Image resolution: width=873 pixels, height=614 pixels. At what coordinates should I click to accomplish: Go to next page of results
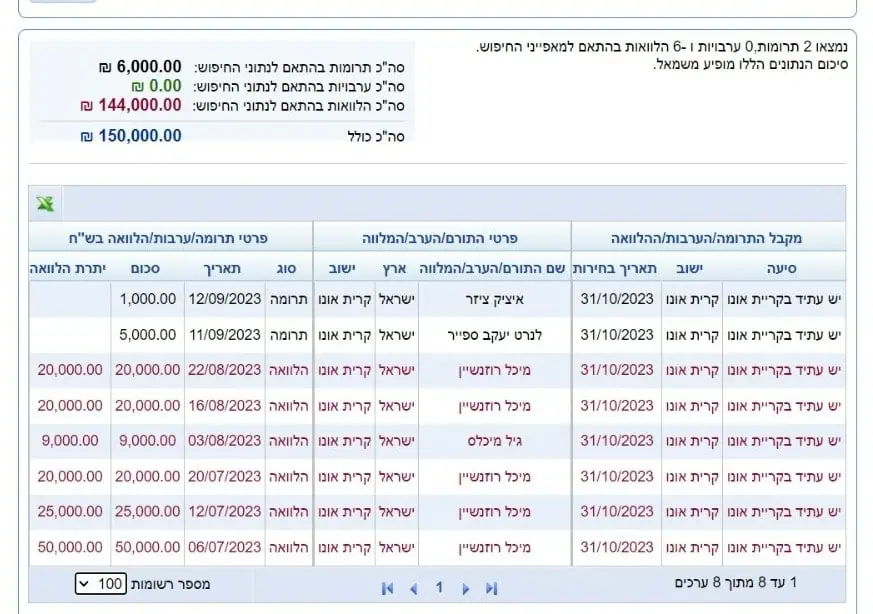[465, 588]
